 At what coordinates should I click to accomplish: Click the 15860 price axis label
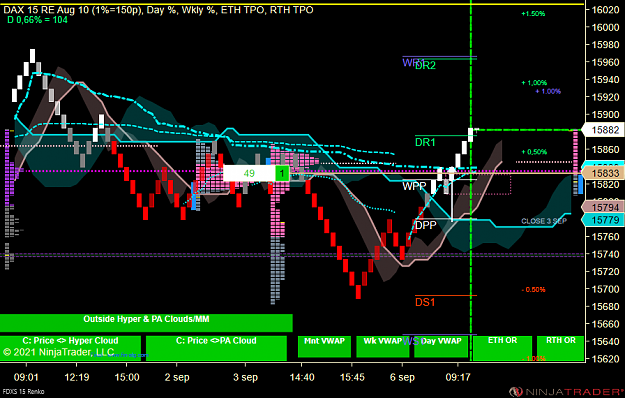(x=605, y=149)
